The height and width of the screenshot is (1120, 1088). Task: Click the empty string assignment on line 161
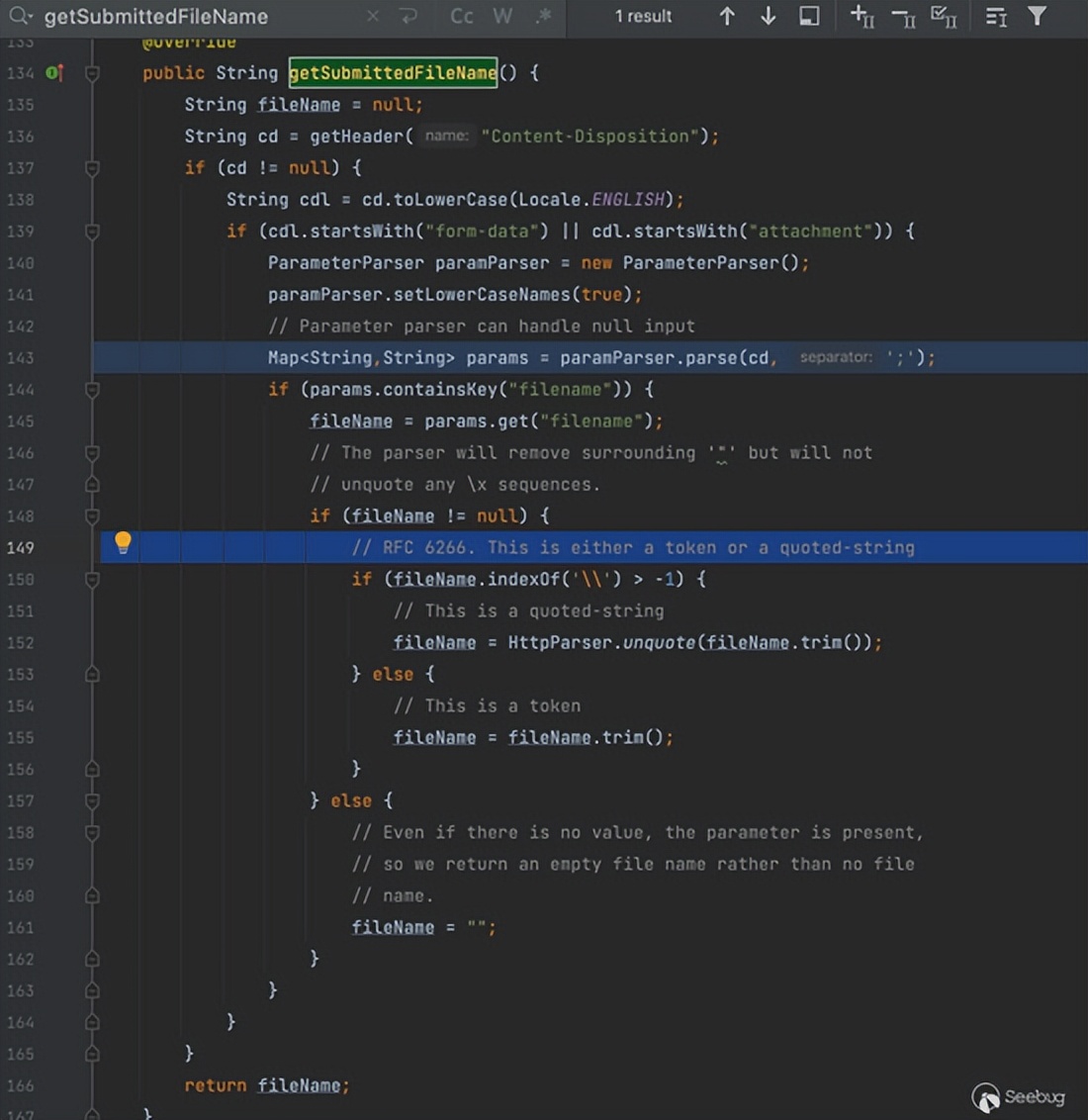coord(424,927)
